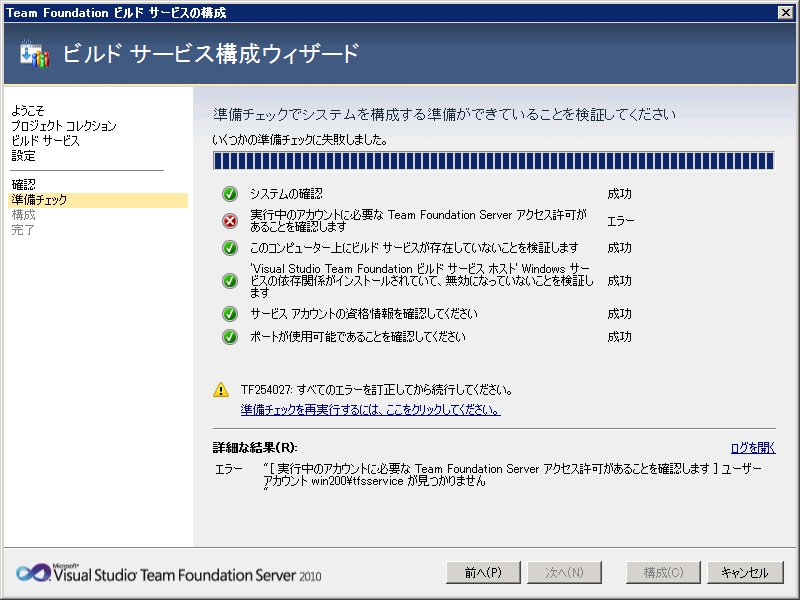Click the yellow warning icon next to TF254027
800x600 pixels.
221,390
